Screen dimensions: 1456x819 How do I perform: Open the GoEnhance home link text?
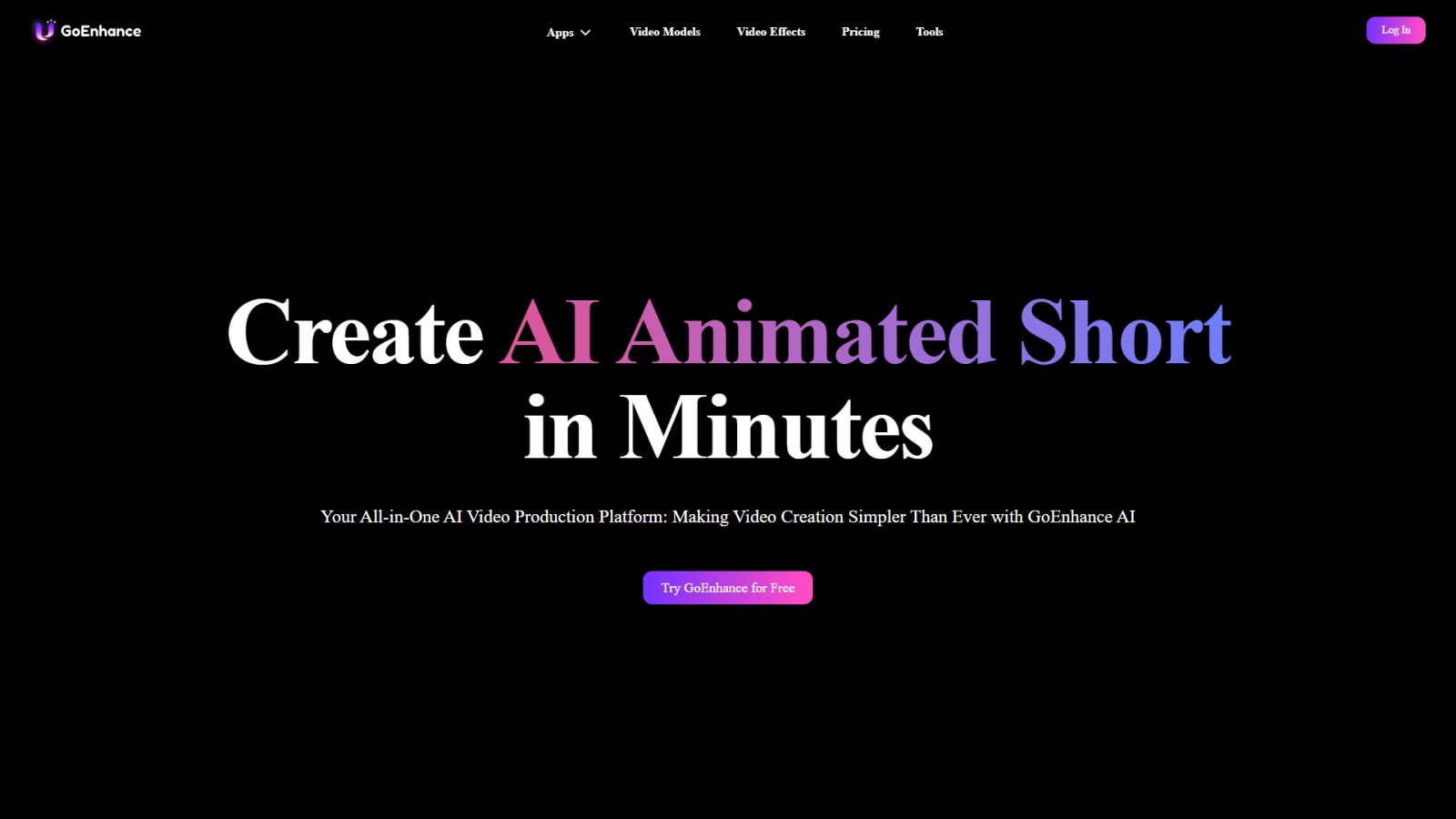coord(101,31)
